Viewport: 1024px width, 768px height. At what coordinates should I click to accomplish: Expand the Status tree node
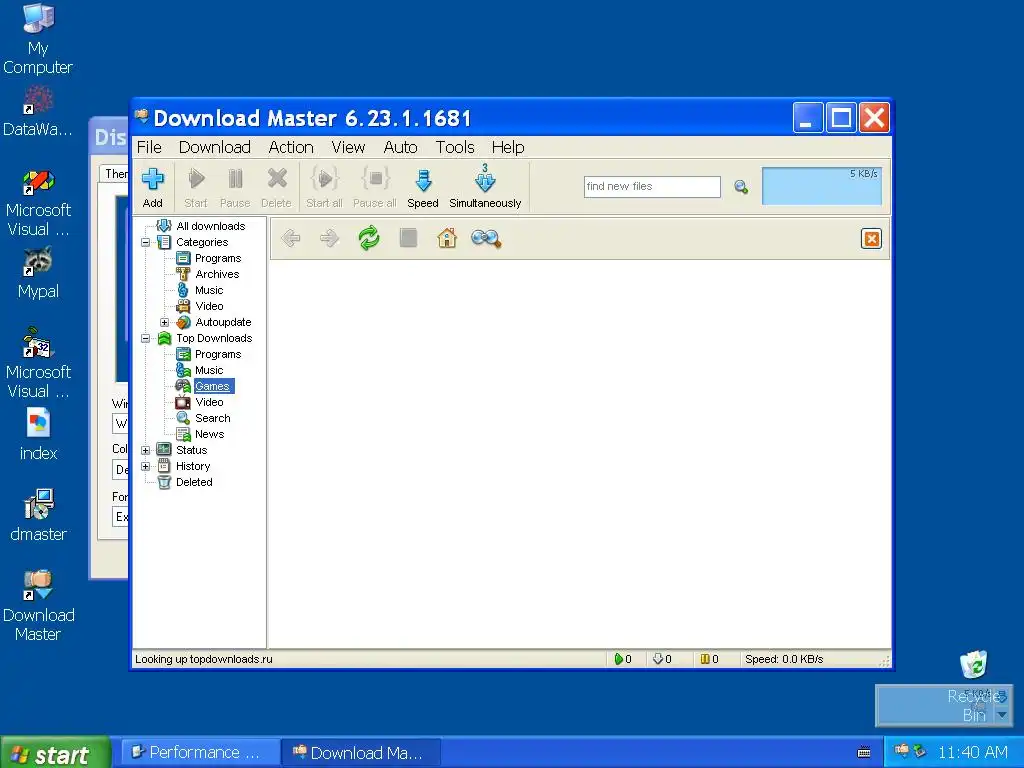coord(146,451)
